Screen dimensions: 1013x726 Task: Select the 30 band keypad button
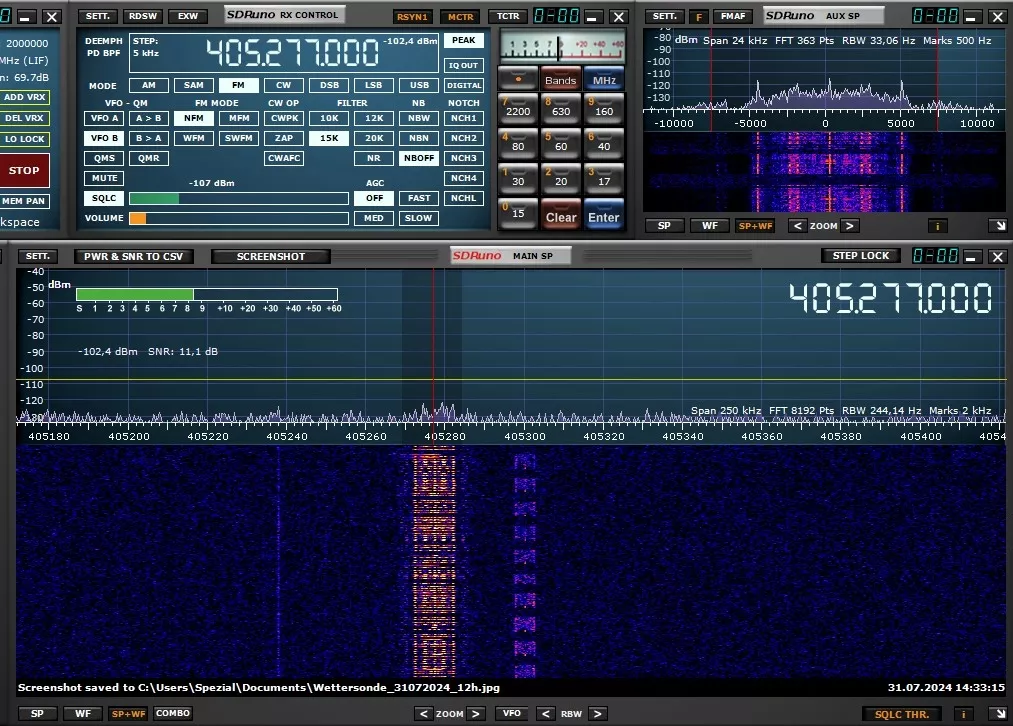coord(517,180)
